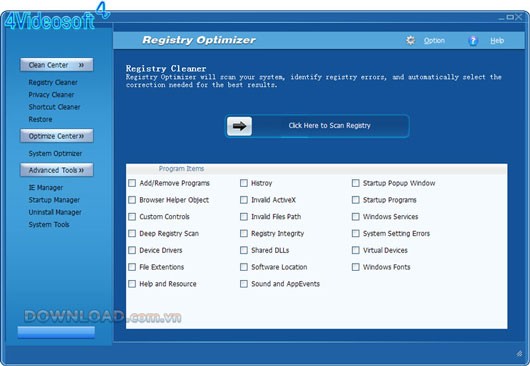Collapse the Clean Center section
530x366 pixels.
pyautogui.click(x=56, y=65)
